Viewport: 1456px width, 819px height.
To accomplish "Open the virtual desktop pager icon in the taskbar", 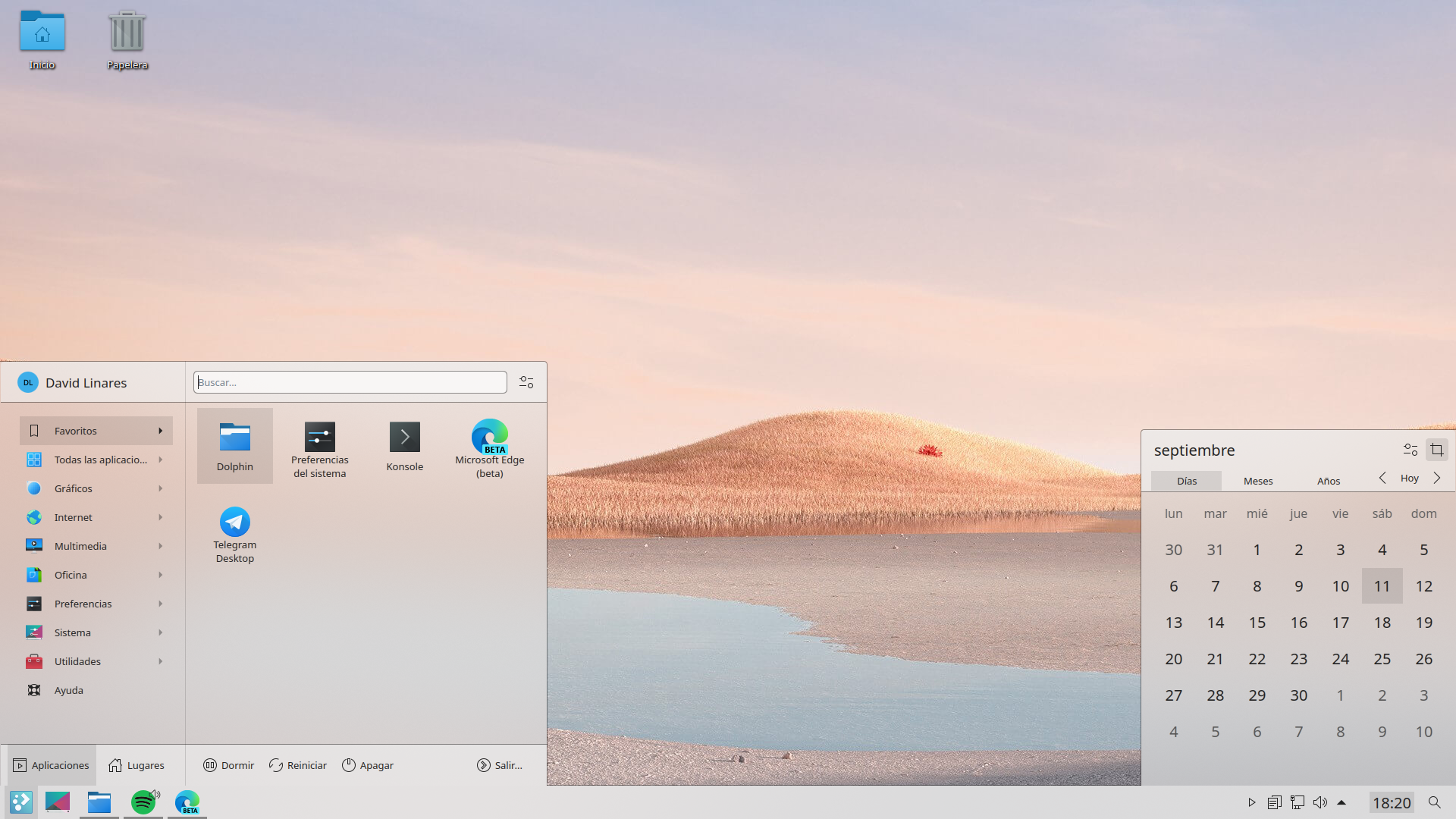I will pos(58,802).
